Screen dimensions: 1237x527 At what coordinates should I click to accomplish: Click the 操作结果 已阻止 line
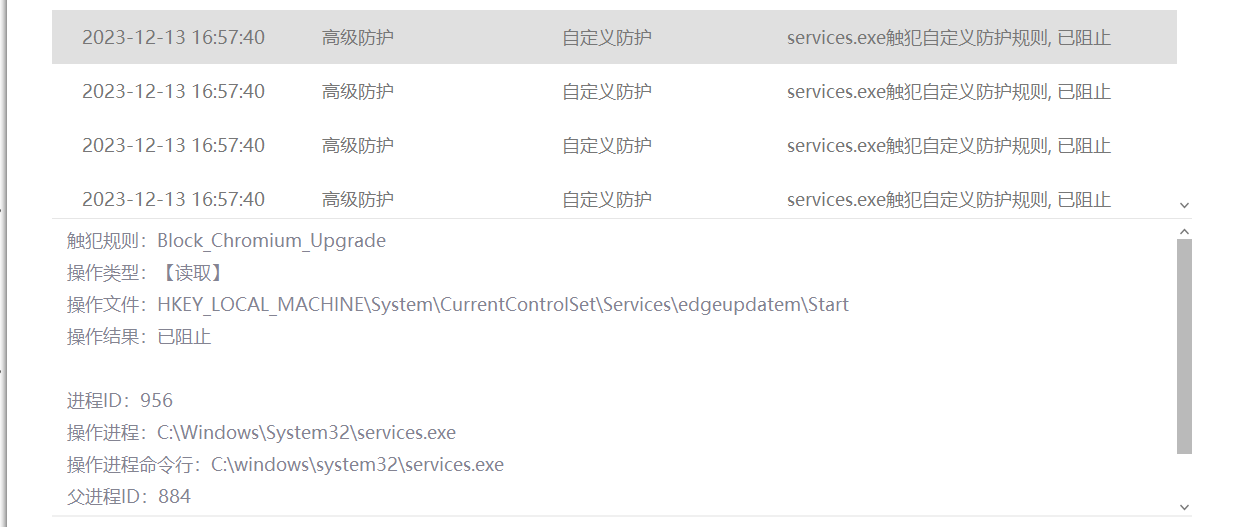click(139, 337)
